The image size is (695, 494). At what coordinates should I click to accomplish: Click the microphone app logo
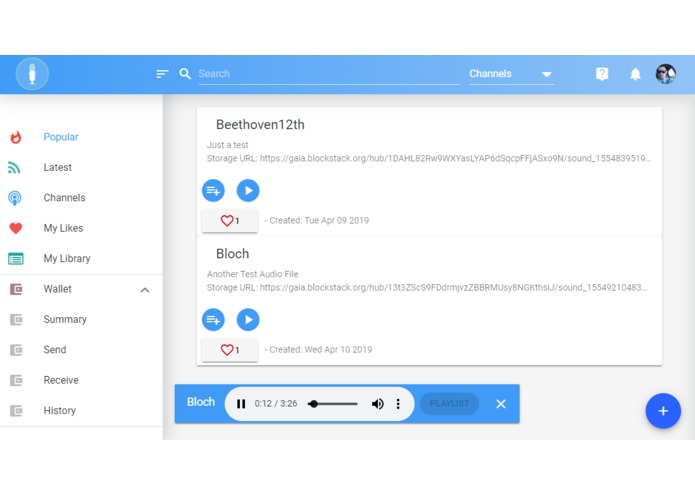(32, 74)
